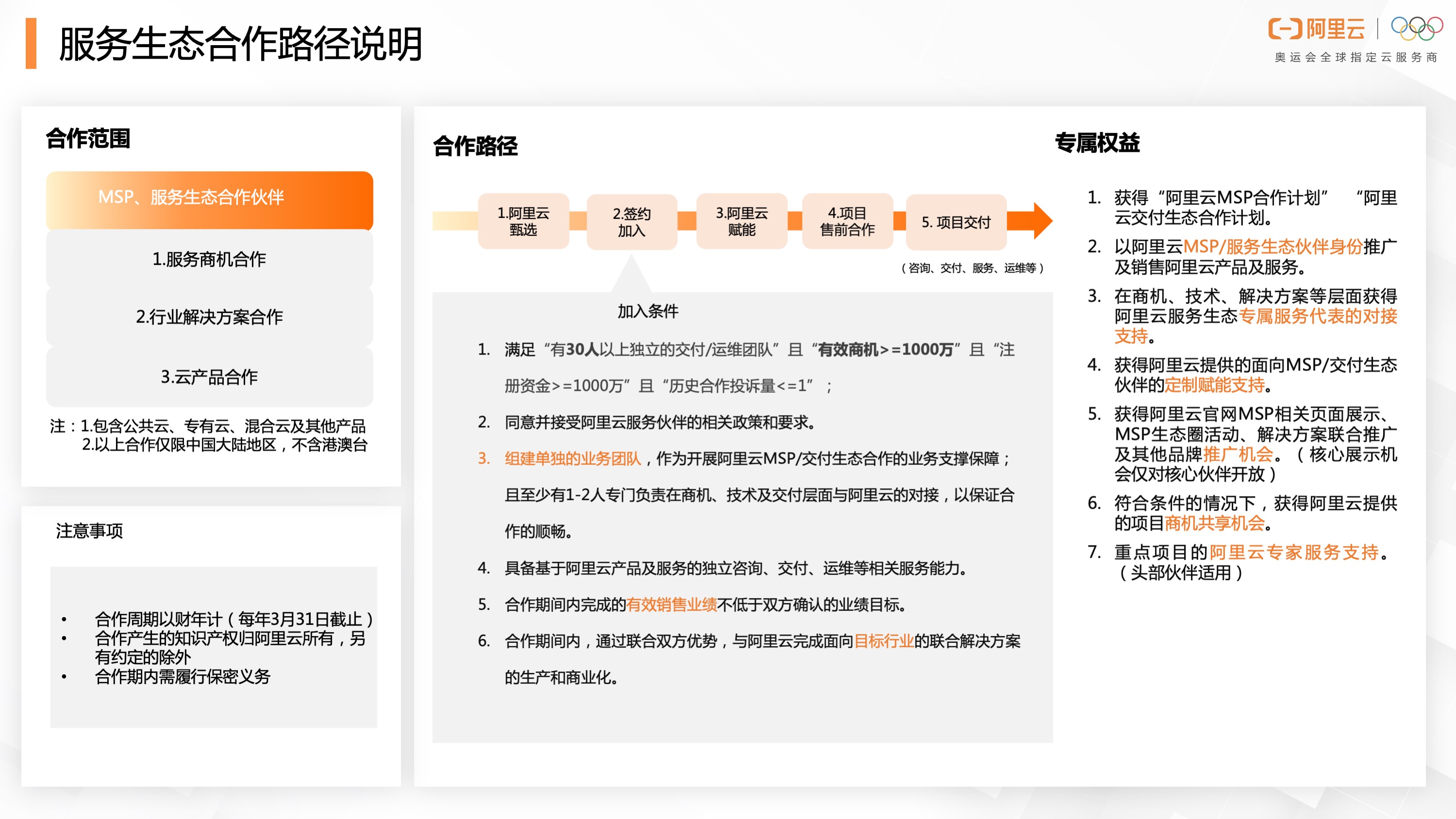Click the 商机共享机会 highlighted text
The image size is (1456, 819).
coord(1214,523)
